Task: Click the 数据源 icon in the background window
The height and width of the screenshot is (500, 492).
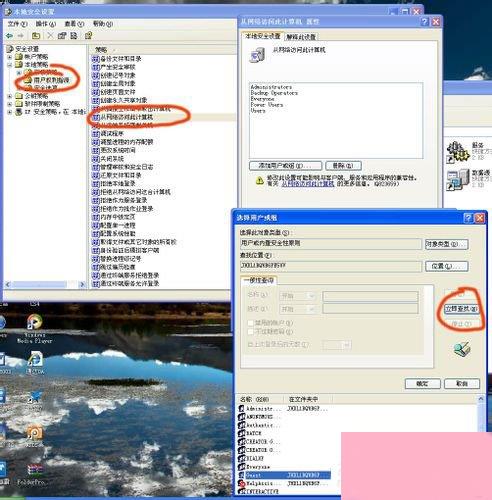Action: click(457, 179)
